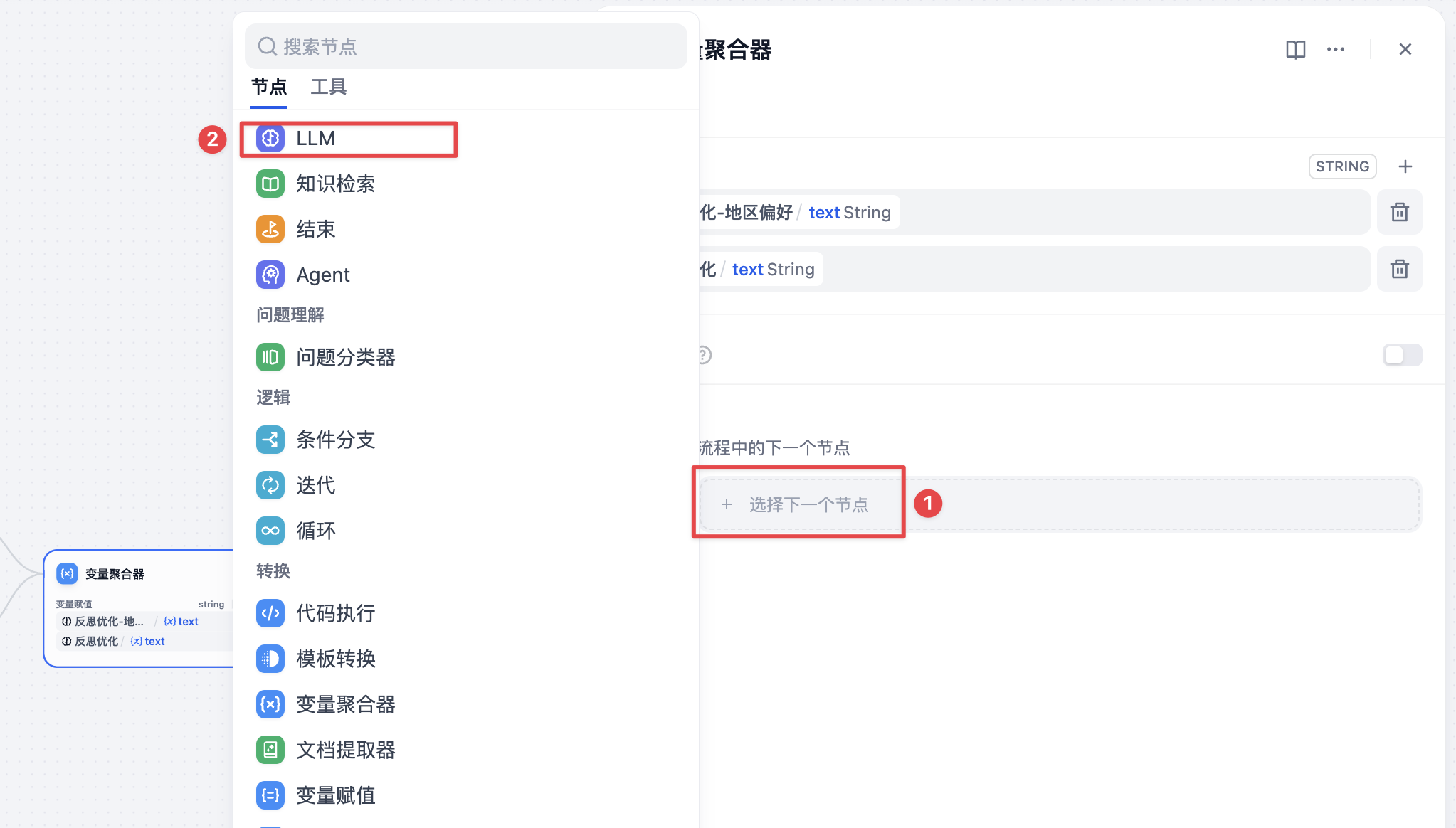Image resolution: width=1456 pixels, height=828 pixels.
Task: Switch to the 工具 tools tab
Action: point(329,87)
